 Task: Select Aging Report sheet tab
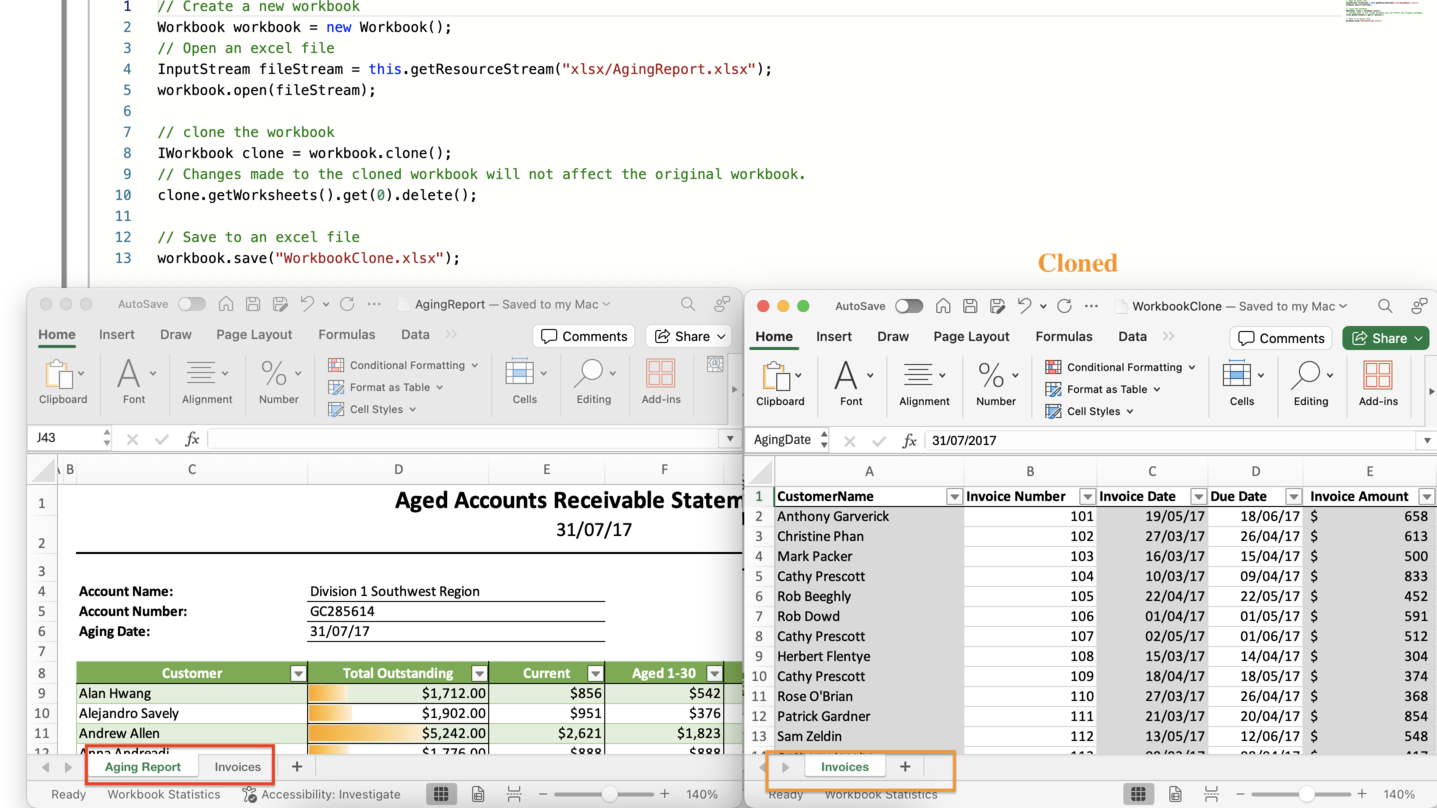(143, 767)
